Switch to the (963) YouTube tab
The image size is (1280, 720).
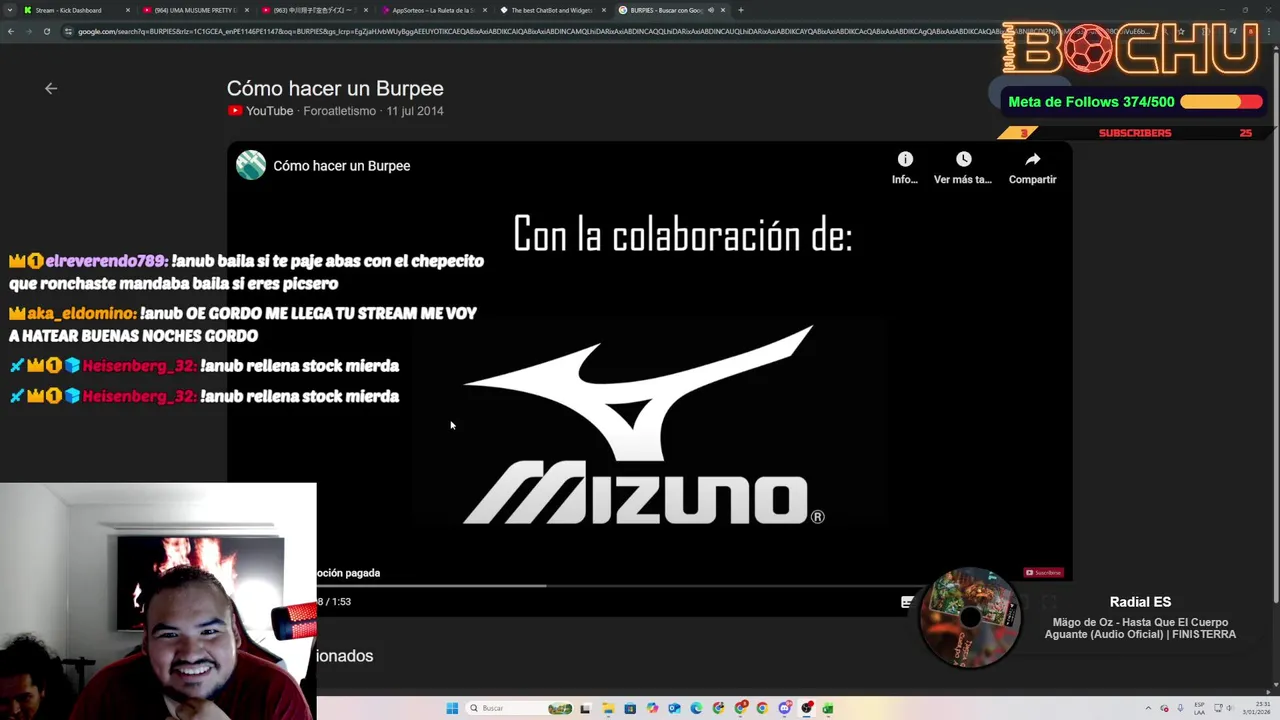click(314, 10)
